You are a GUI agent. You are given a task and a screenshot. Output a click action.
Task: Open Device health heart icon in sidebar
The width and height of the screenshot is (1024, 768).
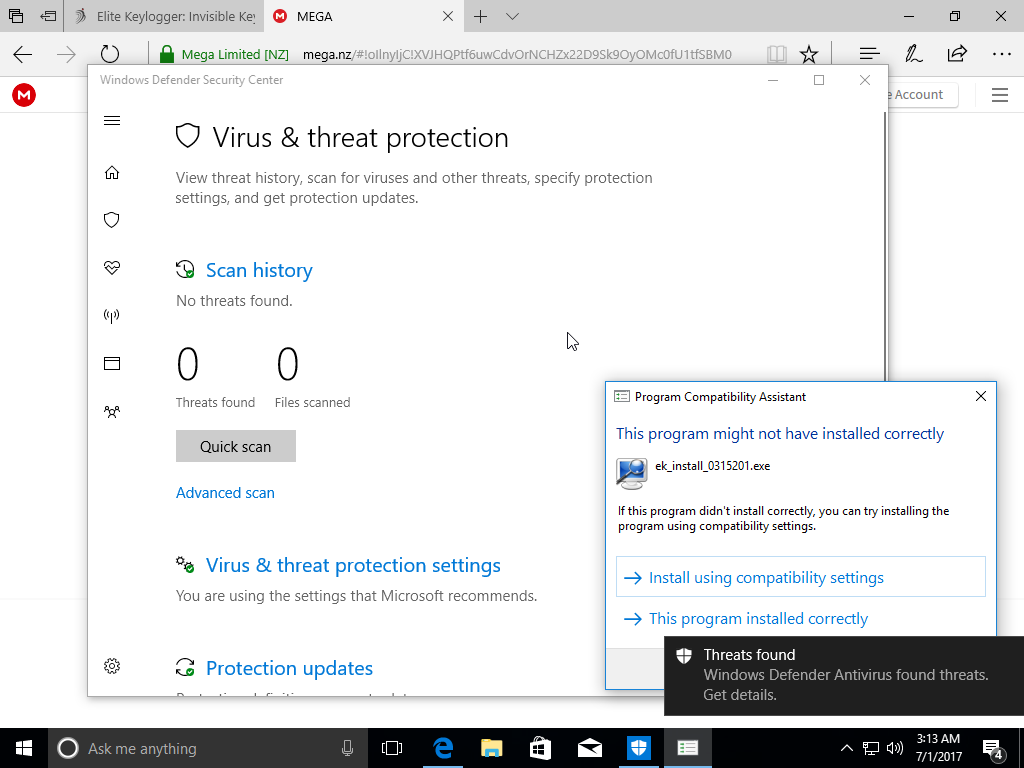click(112, 268)
